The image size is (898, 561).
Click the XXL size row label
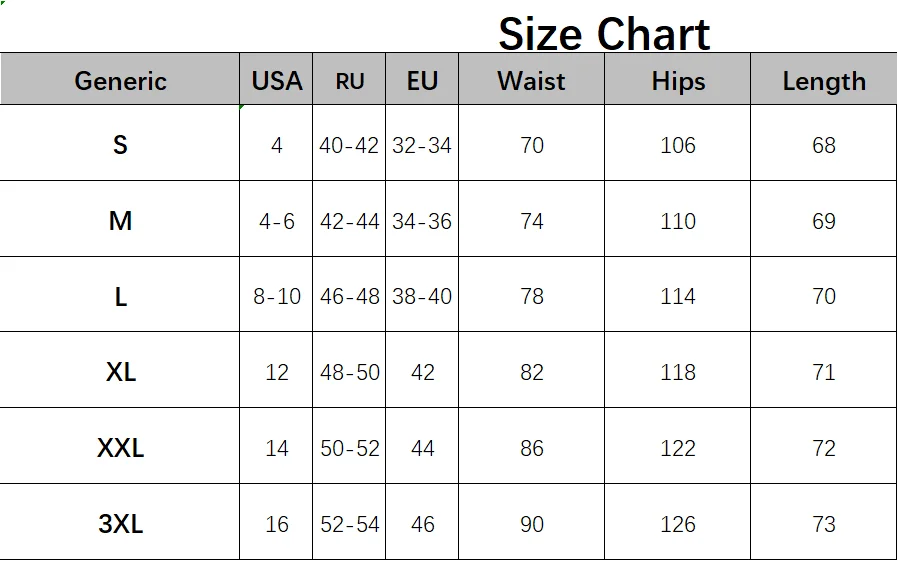[120, 446]
